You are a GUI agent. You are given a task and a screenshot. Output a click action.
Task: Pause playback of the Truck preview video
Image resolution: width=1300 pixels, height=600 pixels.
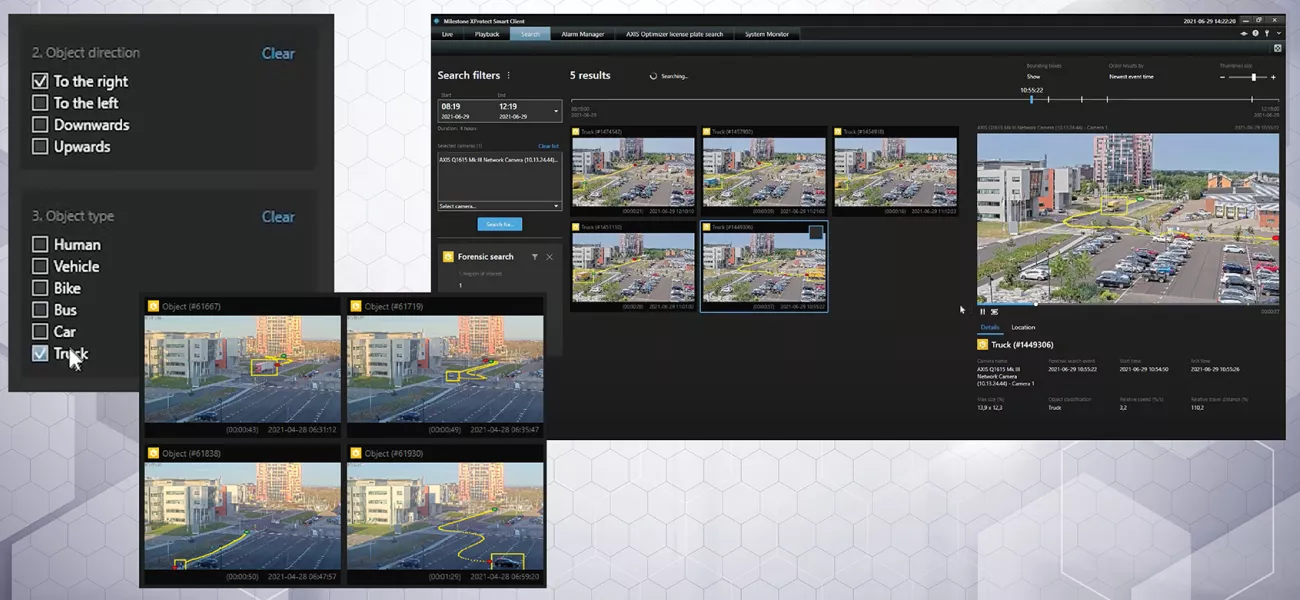[x=982, y=311]
